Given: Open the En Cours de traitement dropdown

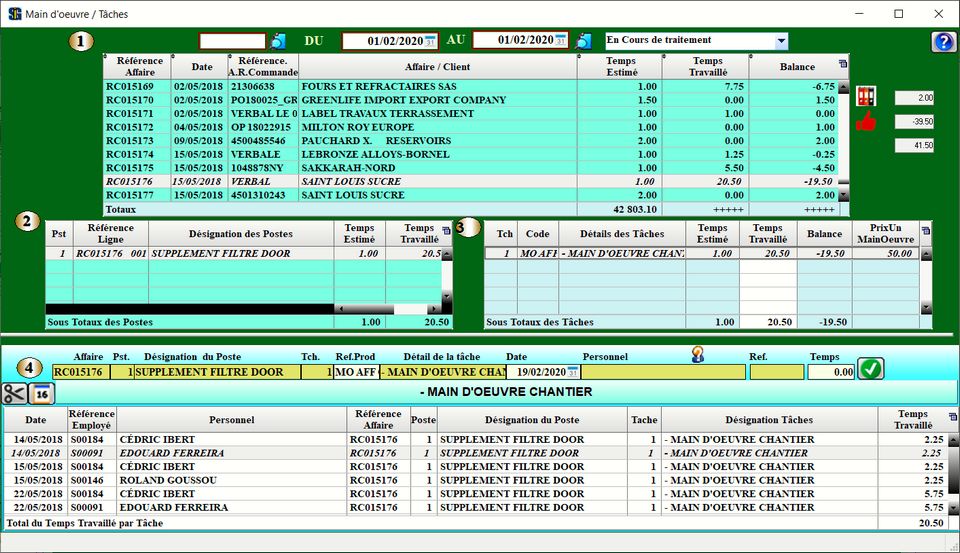Looking at the screenshot, I should click(x=781, y=41).
